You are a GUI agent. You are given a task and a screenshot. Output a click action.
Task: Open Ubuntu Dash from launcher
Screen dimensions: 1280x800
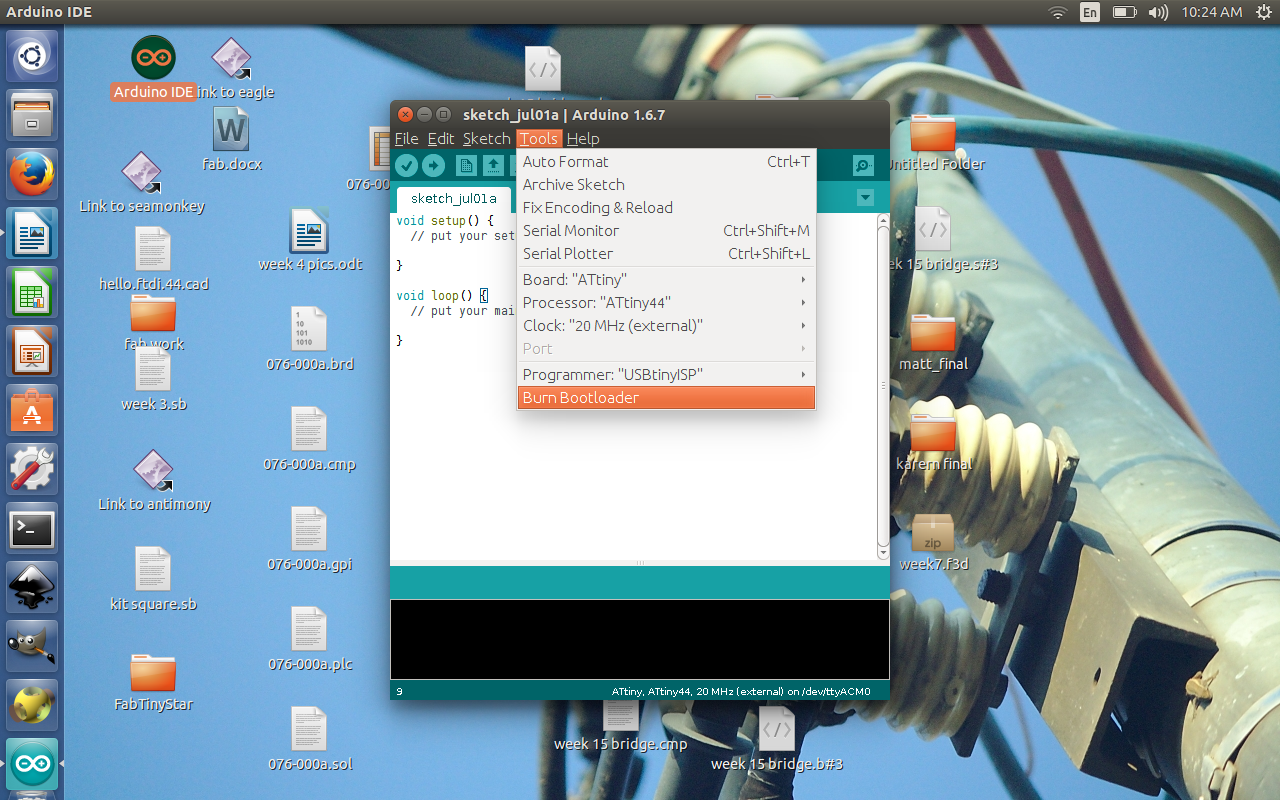point(32,57)
